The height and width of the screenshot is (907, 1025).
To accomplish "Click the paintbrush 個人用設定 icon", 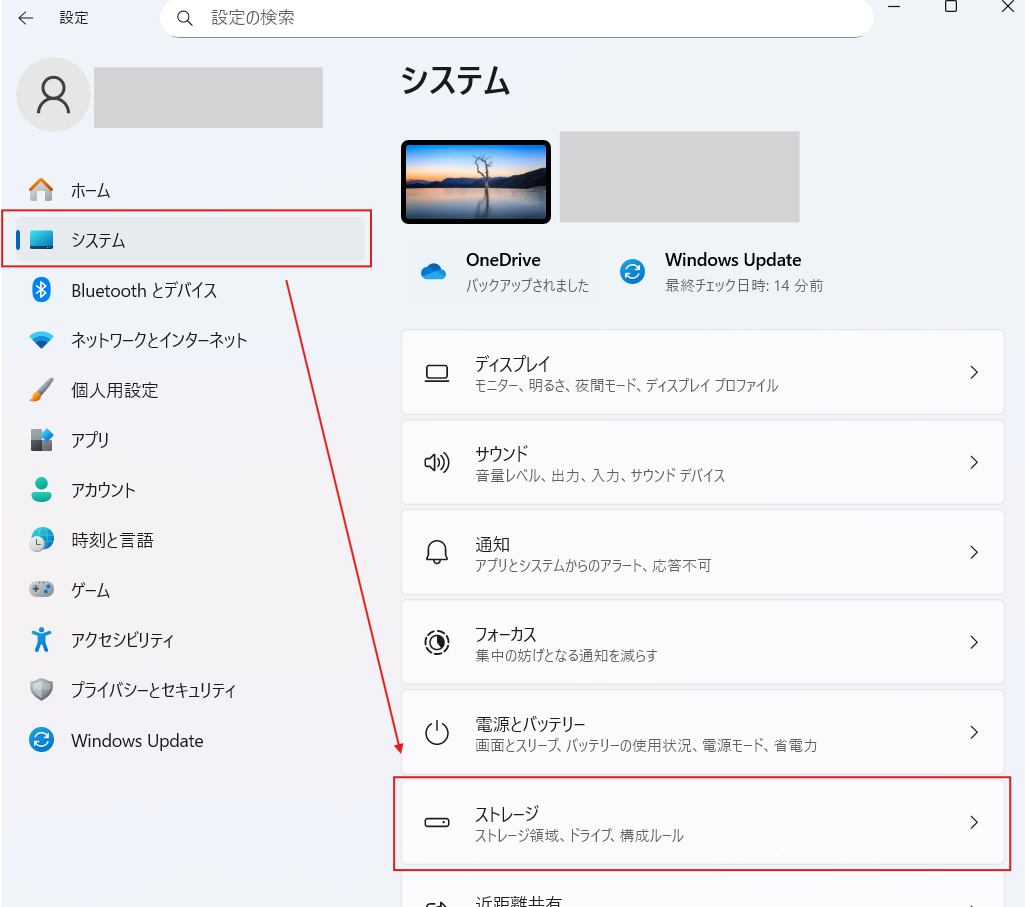I will [x=41, y=390].
